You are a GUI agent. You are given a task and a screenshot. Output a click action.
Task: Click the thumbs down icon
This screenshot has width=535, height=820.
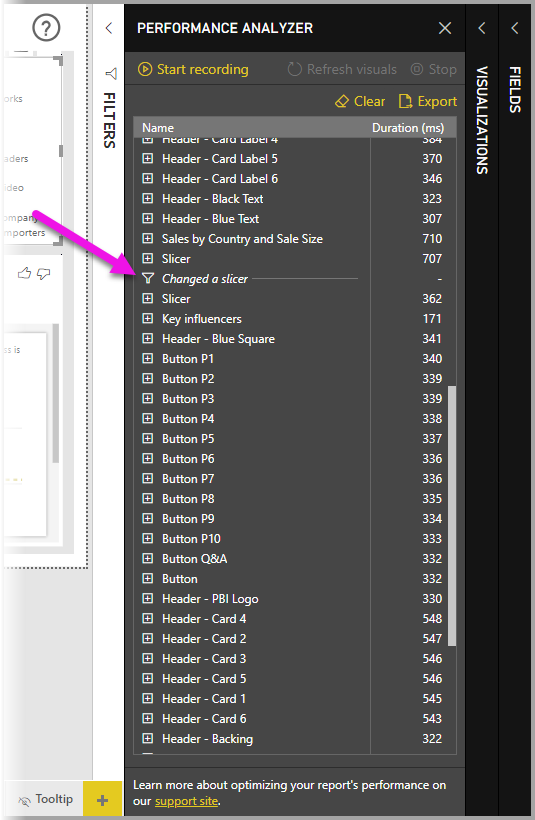click(44, 274)
